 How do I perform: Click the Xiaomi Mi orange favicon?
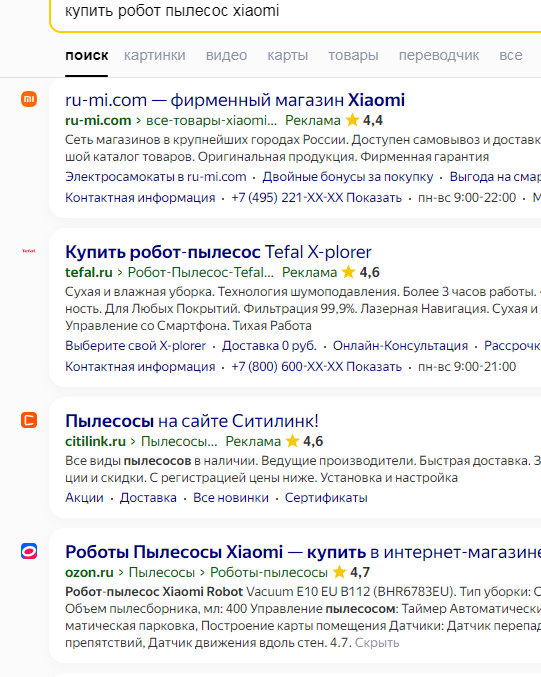click(x=29, y=99)
